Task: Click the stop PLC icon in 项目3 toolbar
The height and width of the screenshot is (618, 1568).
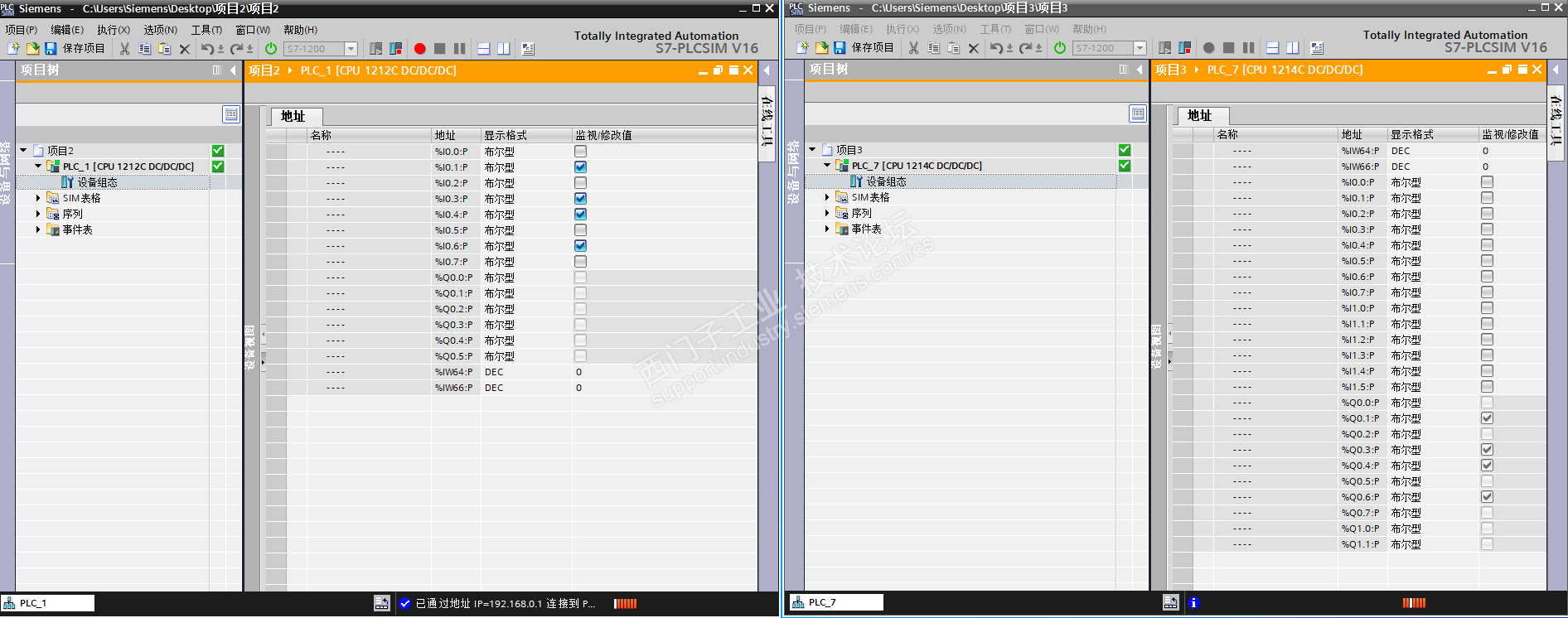Action: click(1184, 48)
